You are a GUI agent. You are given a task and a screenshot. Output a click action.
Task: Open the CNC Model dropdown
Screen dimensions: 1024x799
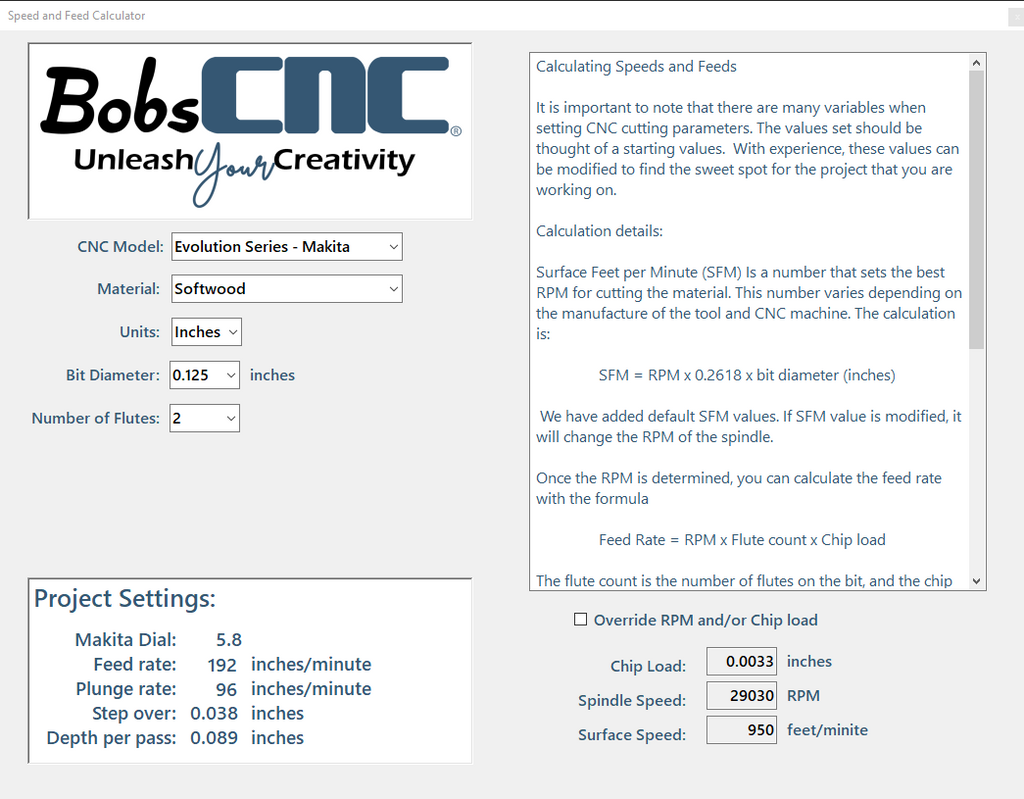tap(287, 247)
